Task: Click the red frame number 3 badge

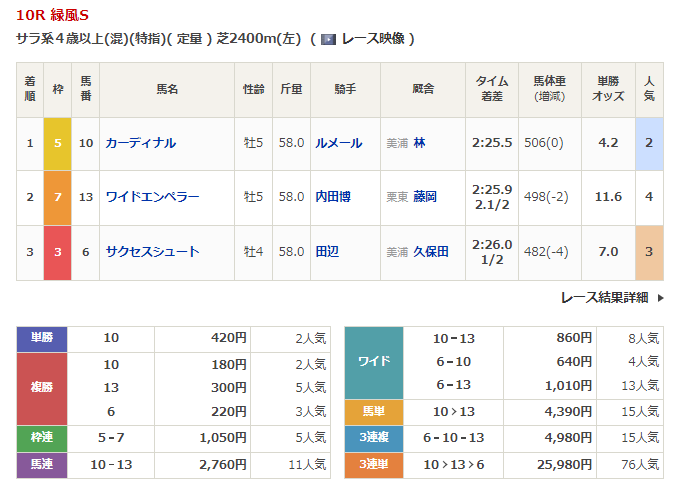Action: [x=57, y=252]
